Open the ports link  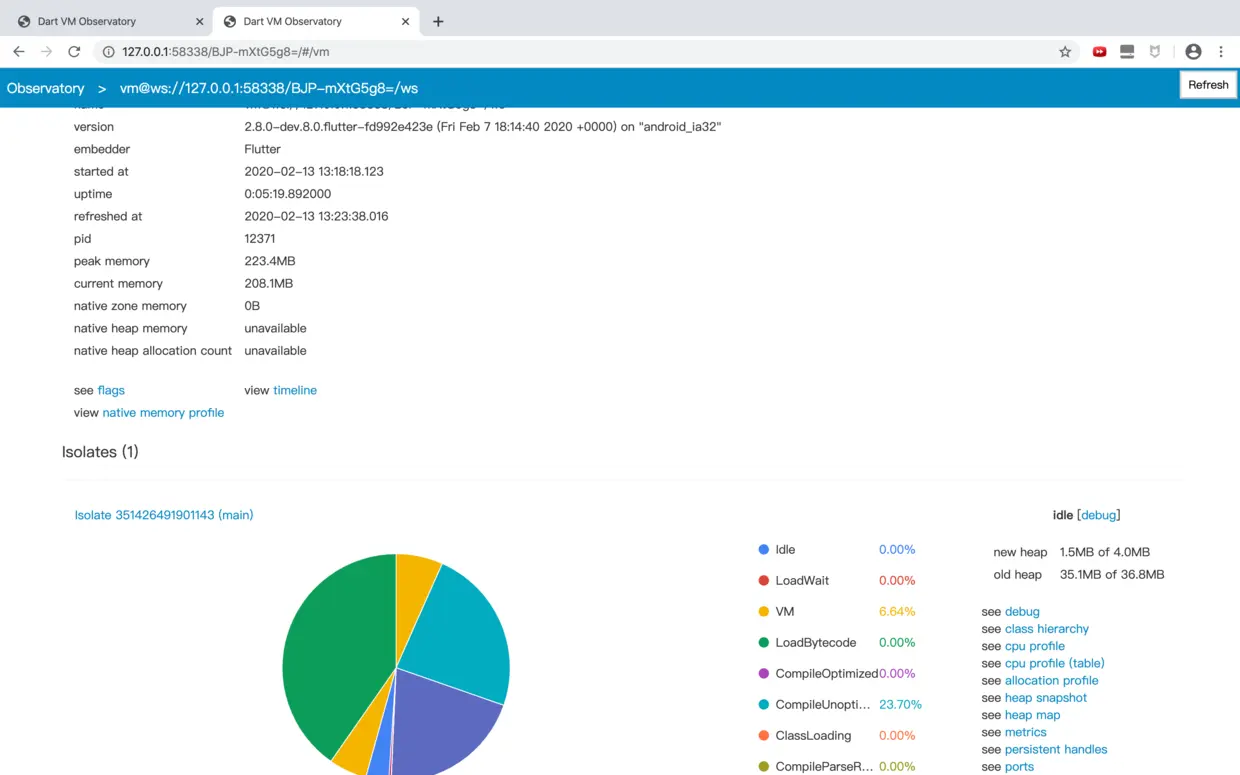(x=1019, y=767)
